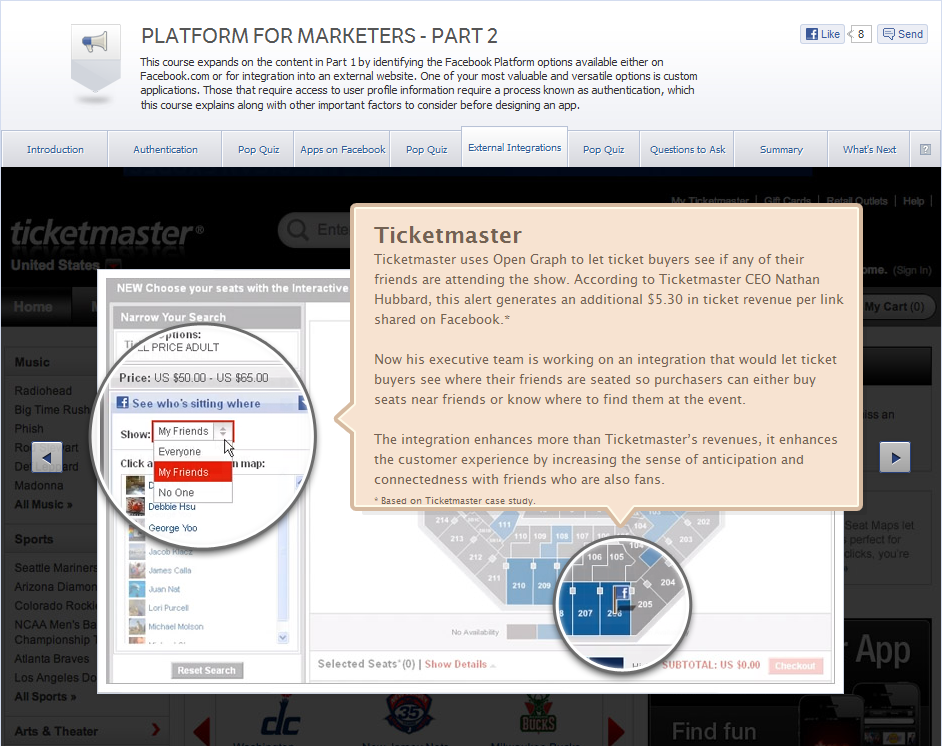Viewport: 942px width, 746px height.
Task: Choose My Friends in the dropdown list
Action: pos(193,472)
